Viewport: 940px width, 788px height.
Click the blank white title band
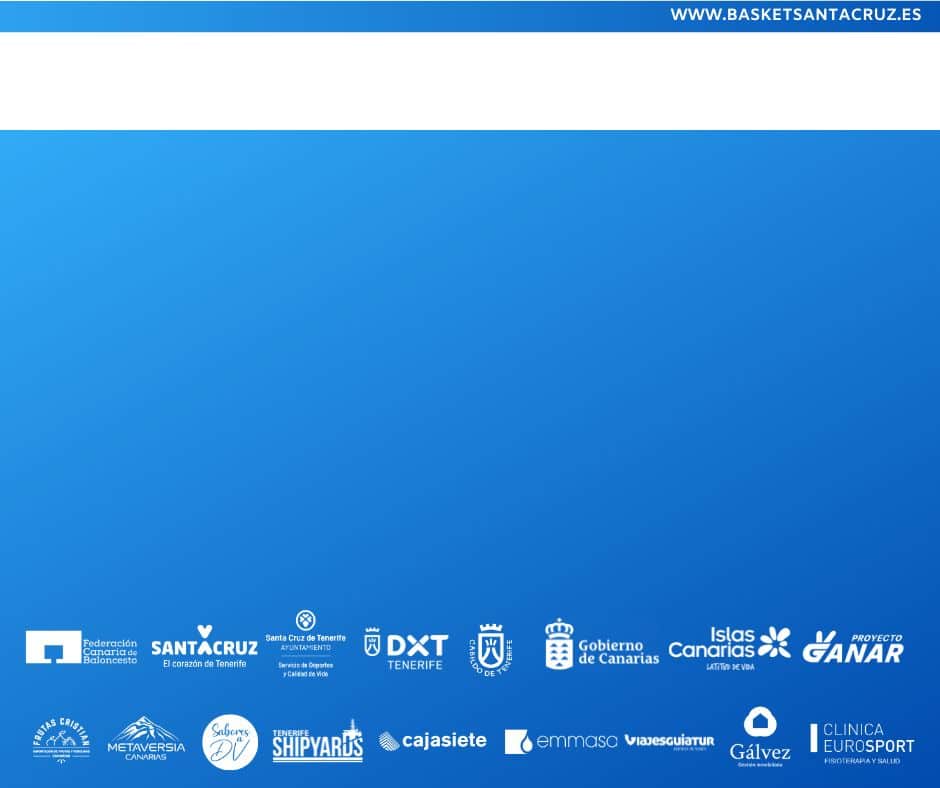click(x=470, y=81)
